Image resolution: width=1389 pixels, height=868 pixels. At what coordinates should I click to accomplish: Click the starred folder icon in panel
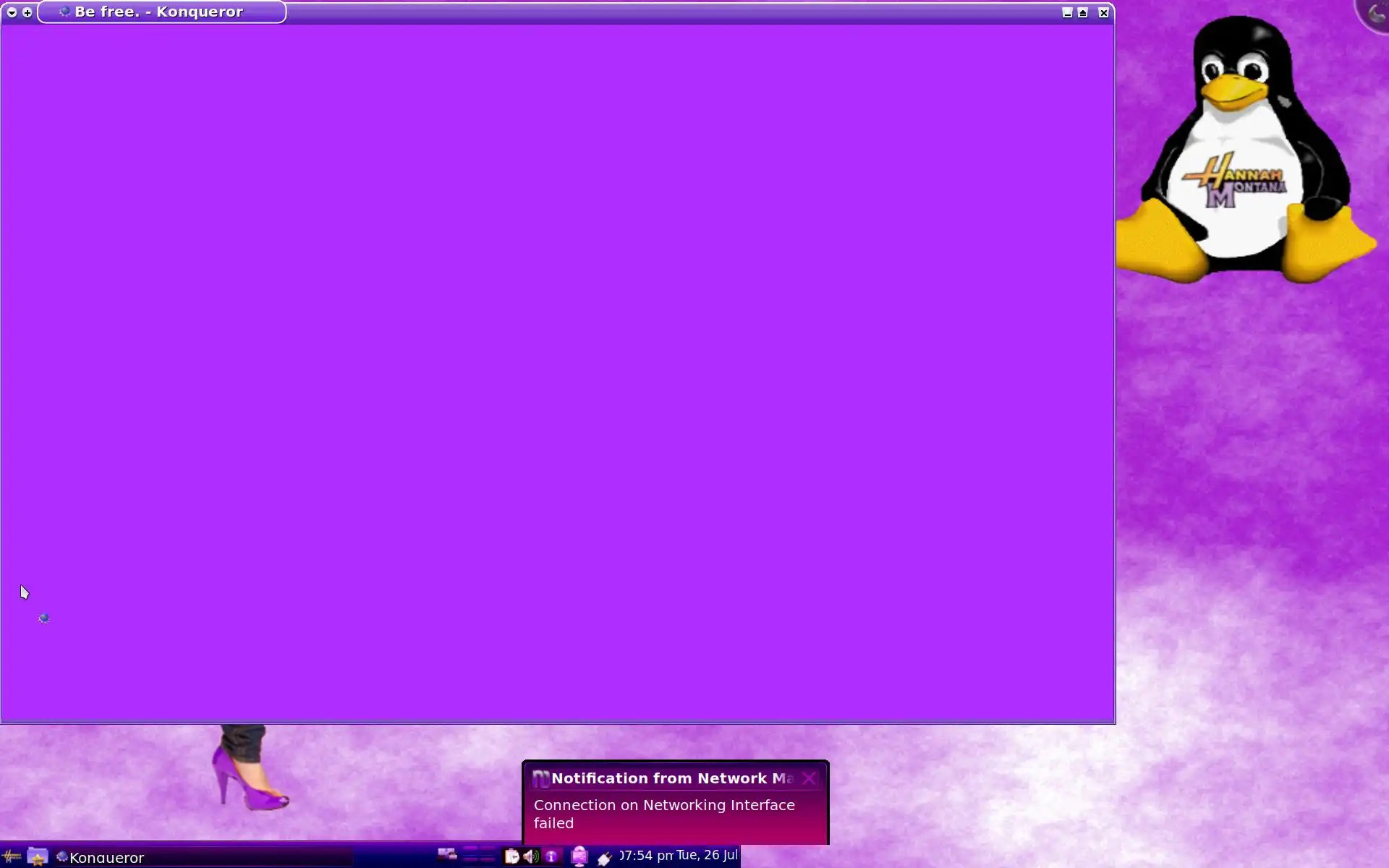coord(38,857)
